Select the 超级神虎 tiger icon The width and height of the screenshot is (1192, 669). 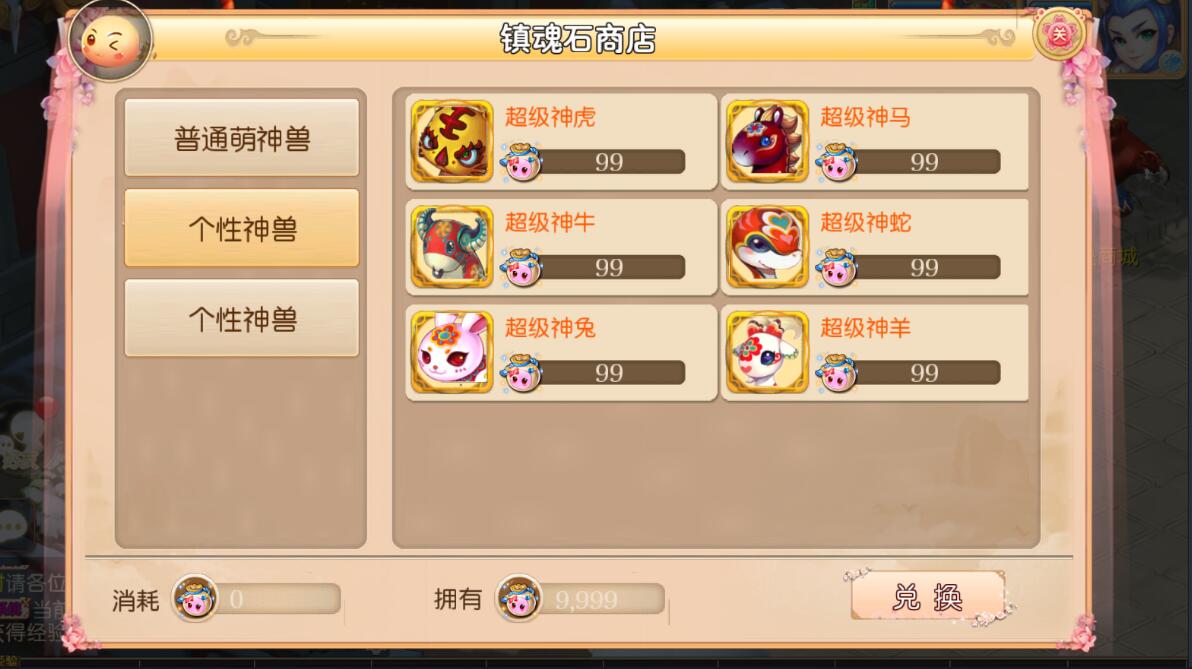click(x=452, y=141)
